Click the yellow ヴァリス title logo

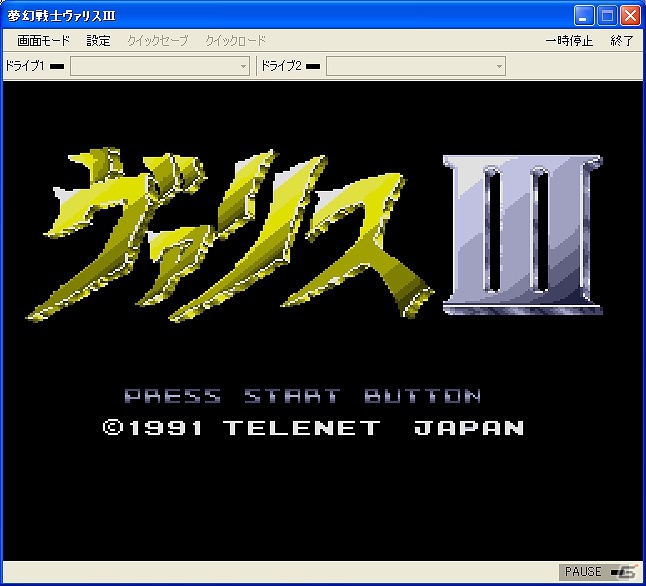click(229, 235)
